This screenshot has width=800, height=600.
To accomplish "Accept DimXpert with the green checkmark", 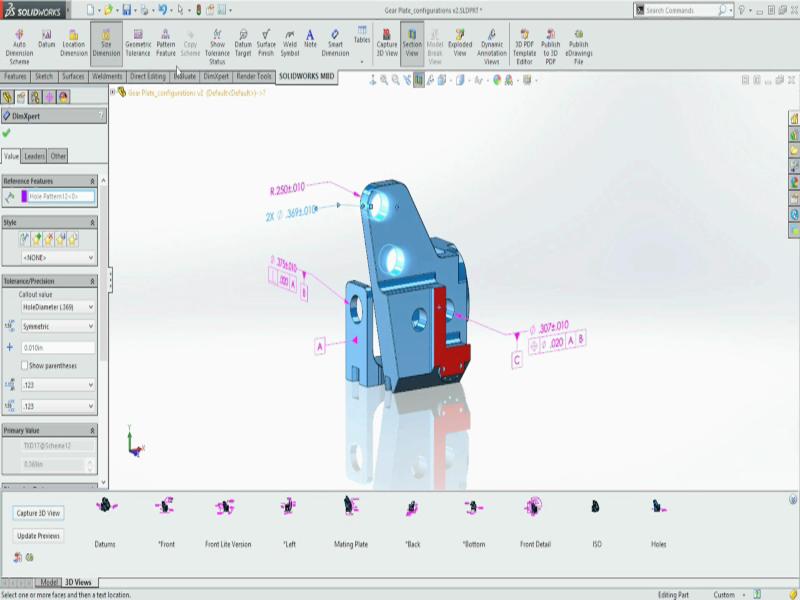I will (7, 132).
